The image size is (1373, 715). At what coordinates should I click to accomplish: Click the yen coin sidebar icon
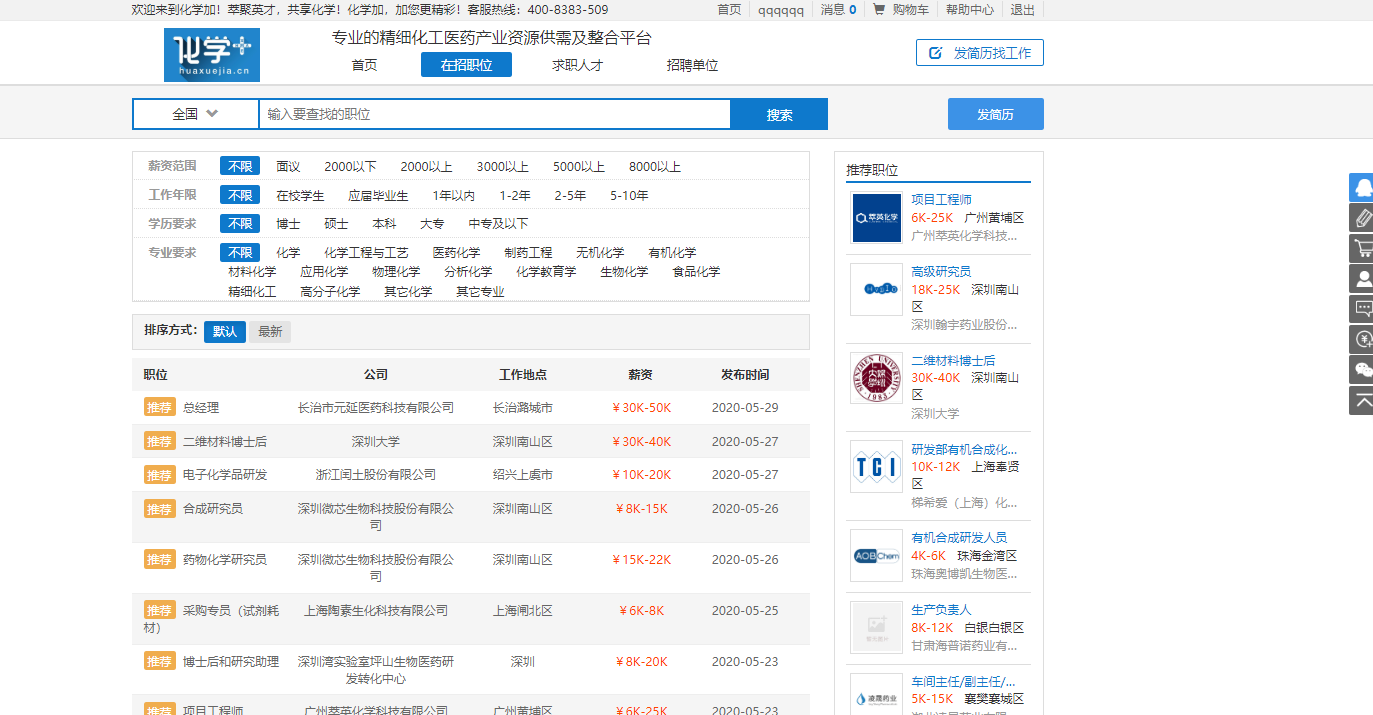coord(1362,340)
